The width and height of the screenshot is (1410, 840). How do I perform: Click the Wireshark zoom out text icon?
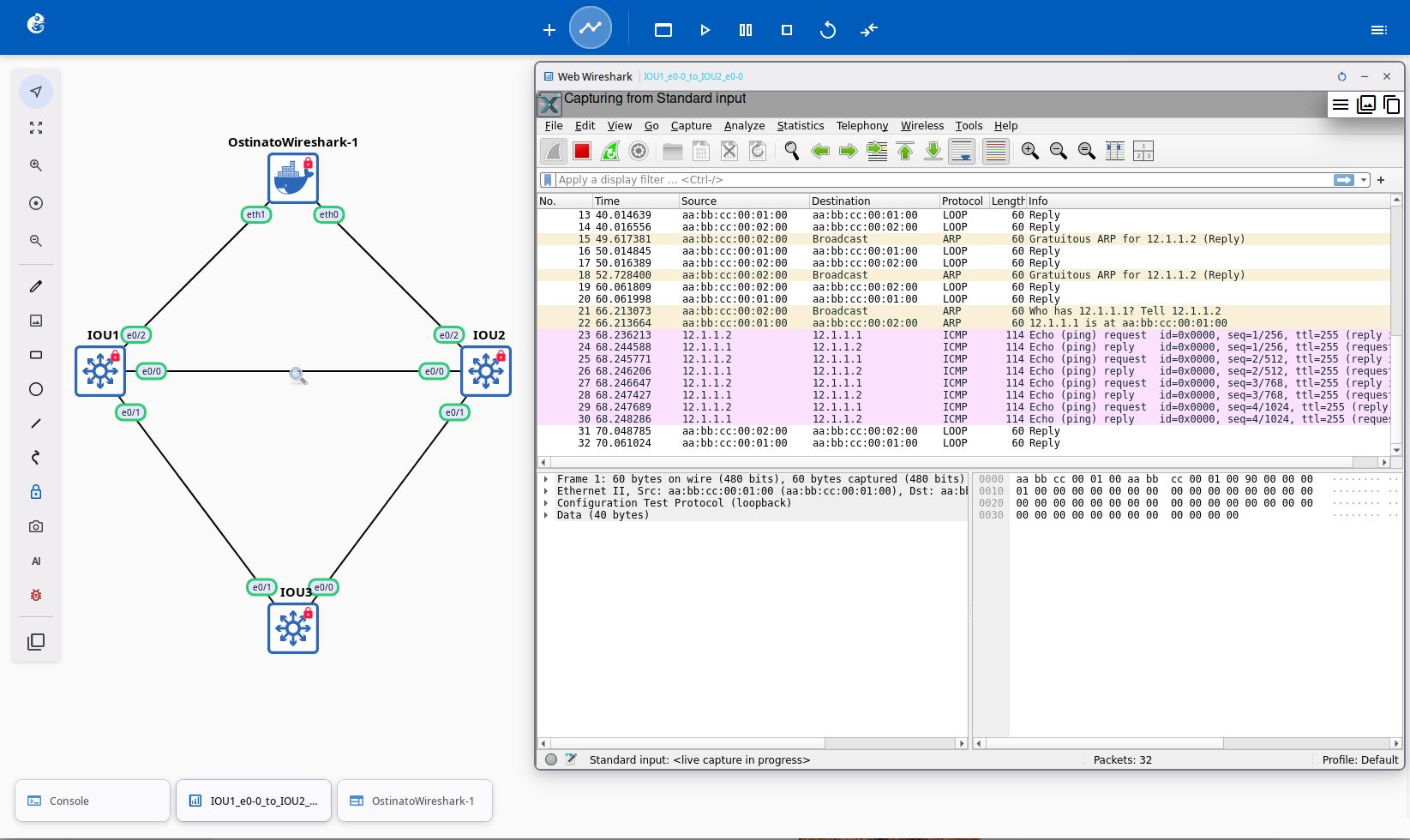(x=1059, y=151)
